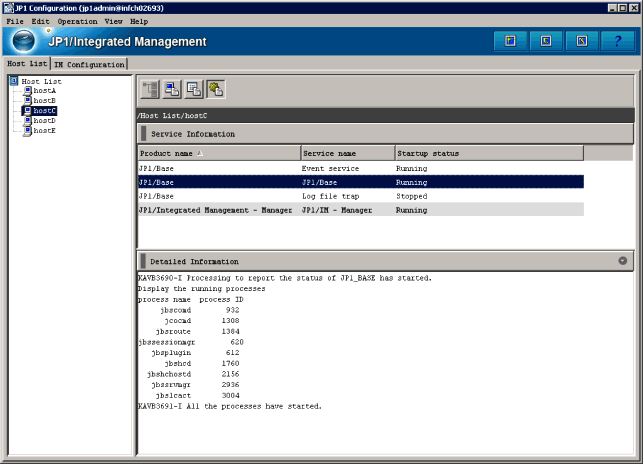
Task: Switch to the IM Configuration tab
Action: 89,64
